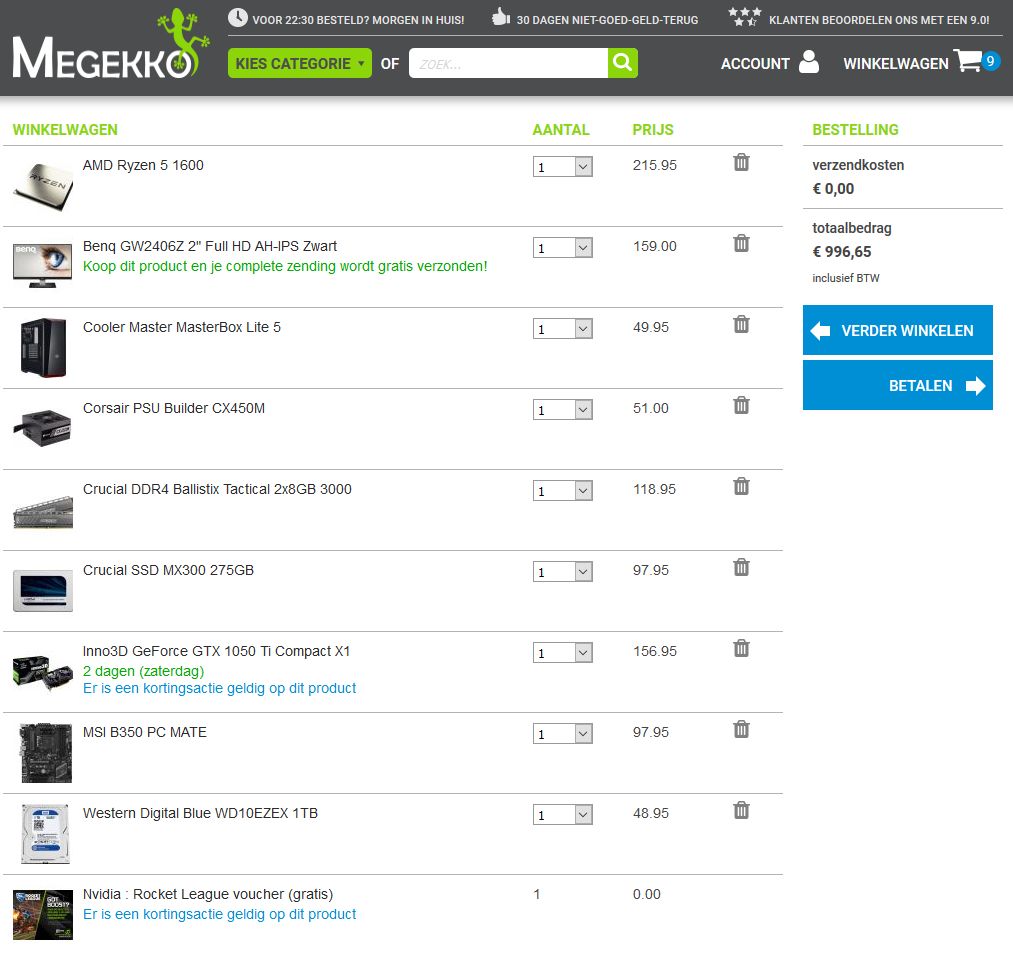Open the GTX 1050 Ti kortingsactie link
1013x967 pixels.
pyautogui.click(x=219, y=688)
